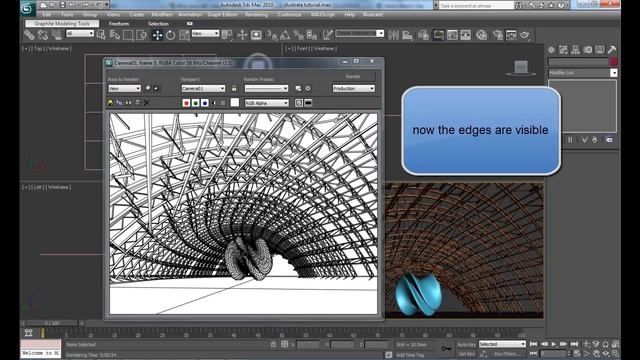Switch to the Selection ribbon tab
Image resolution: width=640 pixels, height=360 pixels.
[158, 24]
